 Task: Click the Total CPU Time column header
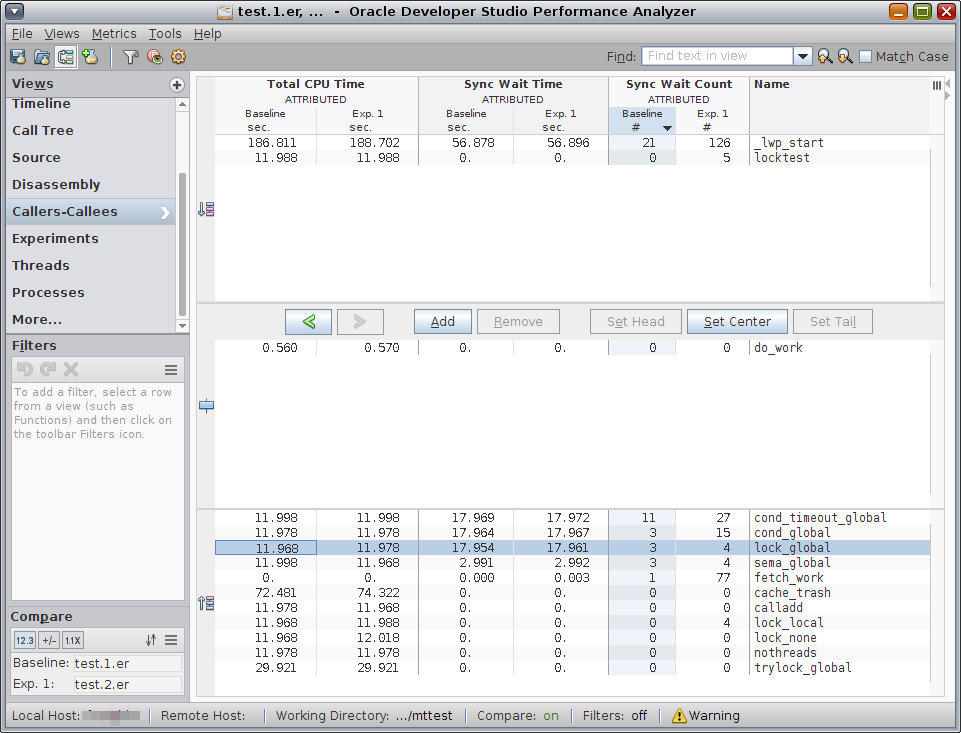[316, 85]
